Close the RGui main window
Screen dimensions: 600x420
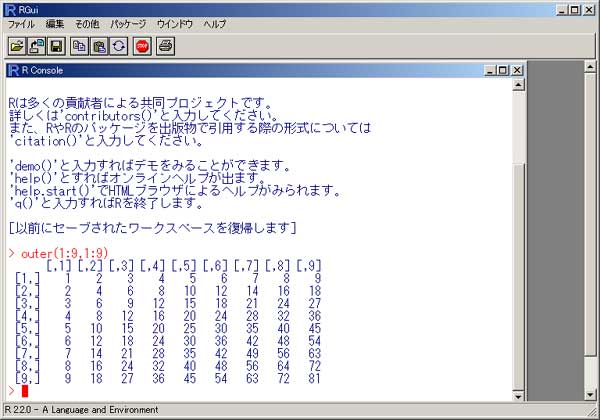[589, 10]
